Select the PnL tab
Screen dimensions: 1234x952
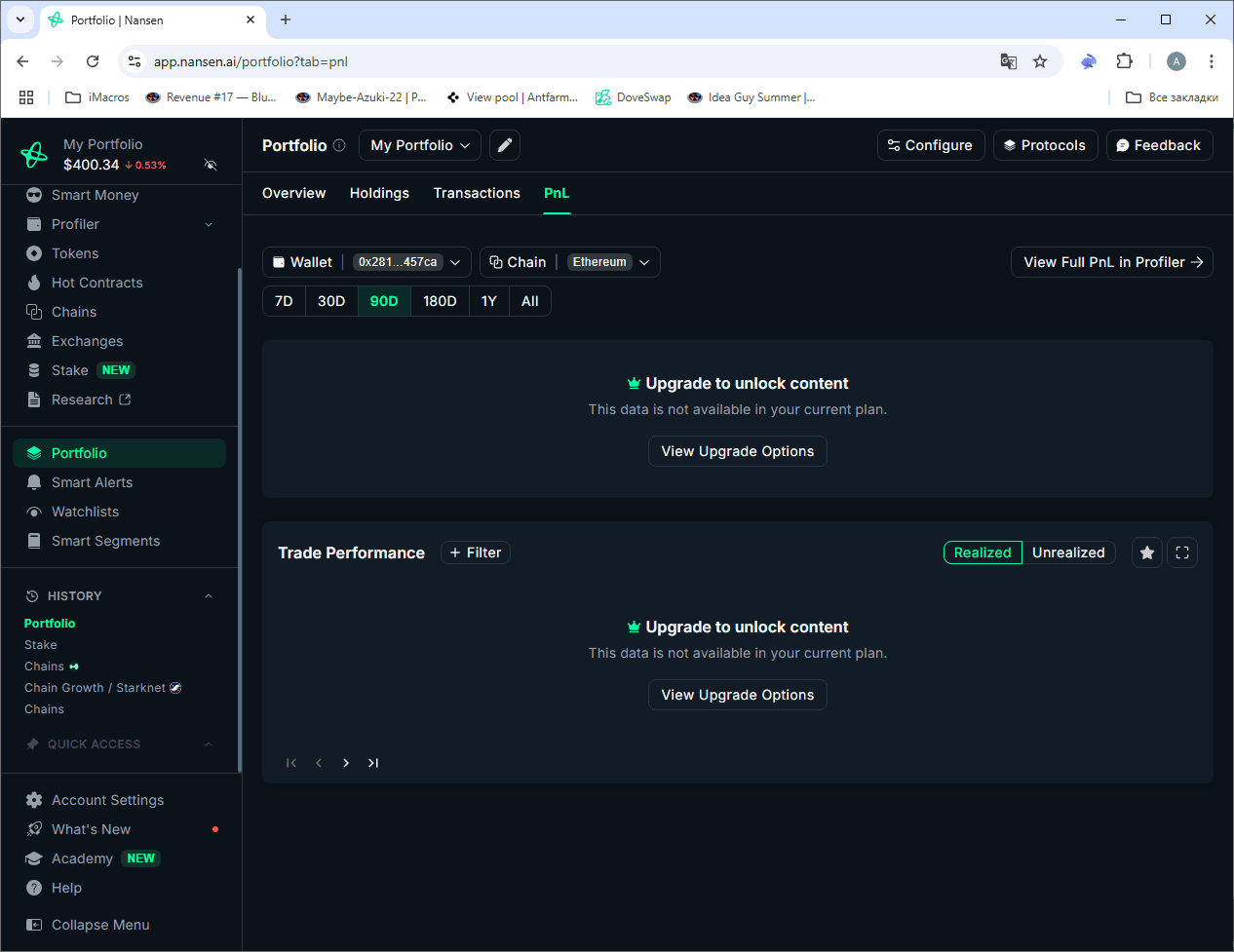[x=557, y=193]
